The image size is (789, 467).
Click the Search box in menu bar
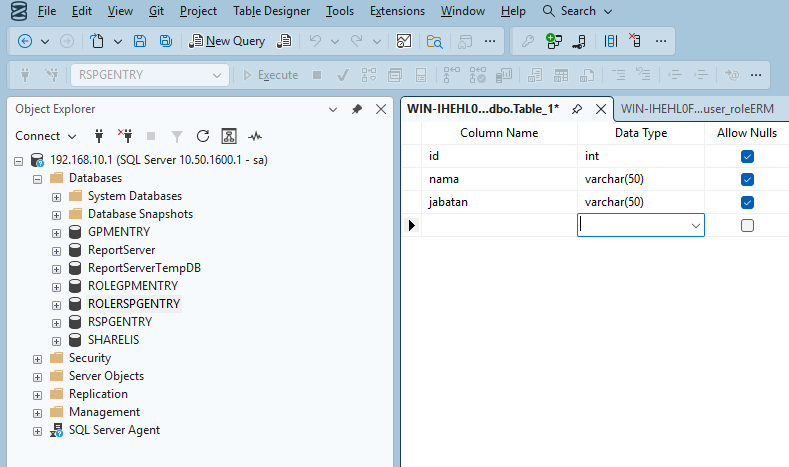[x=577, y=11]
